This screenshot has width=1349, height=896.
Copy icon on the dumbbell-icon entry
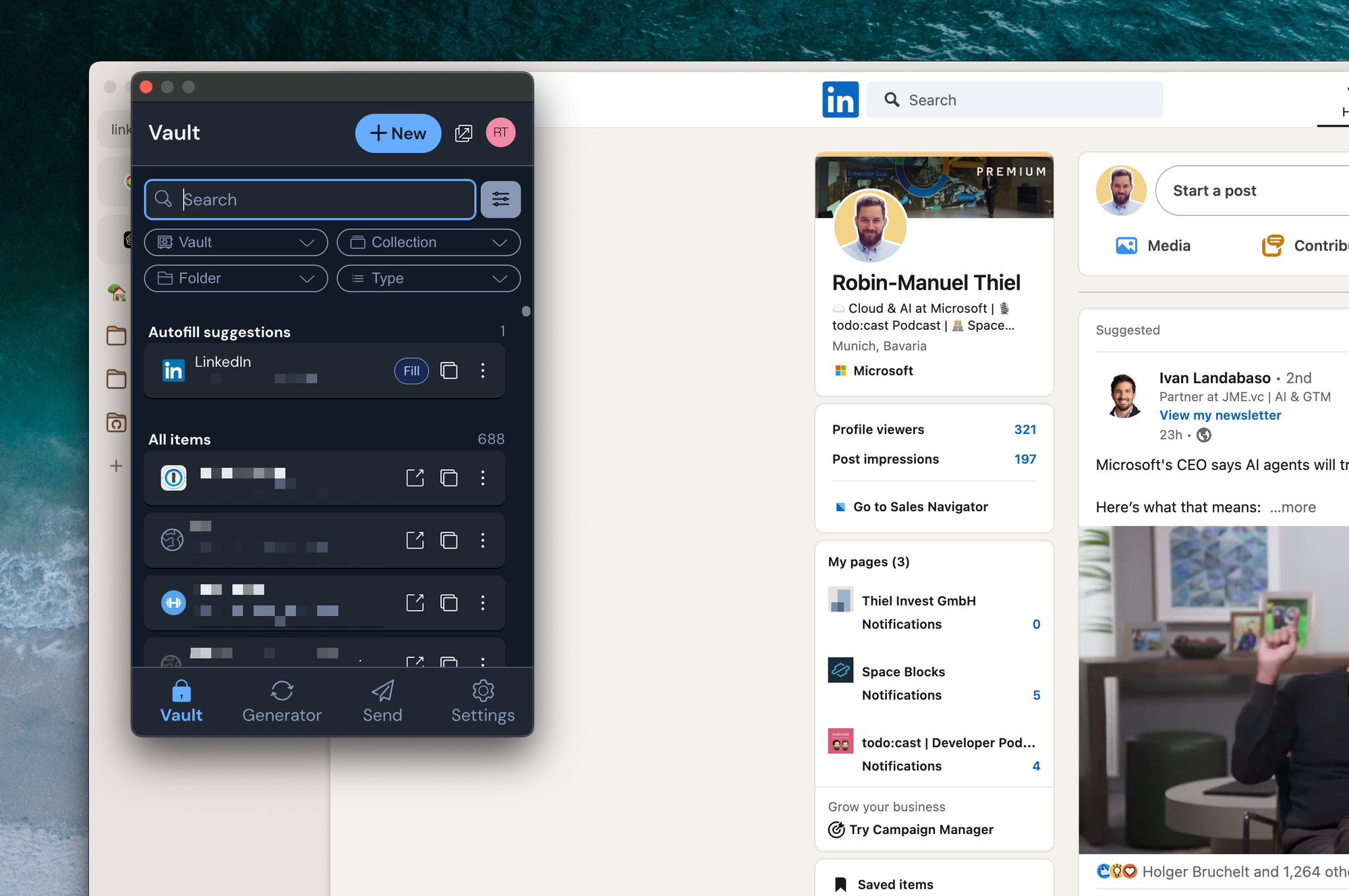point(449,603)
